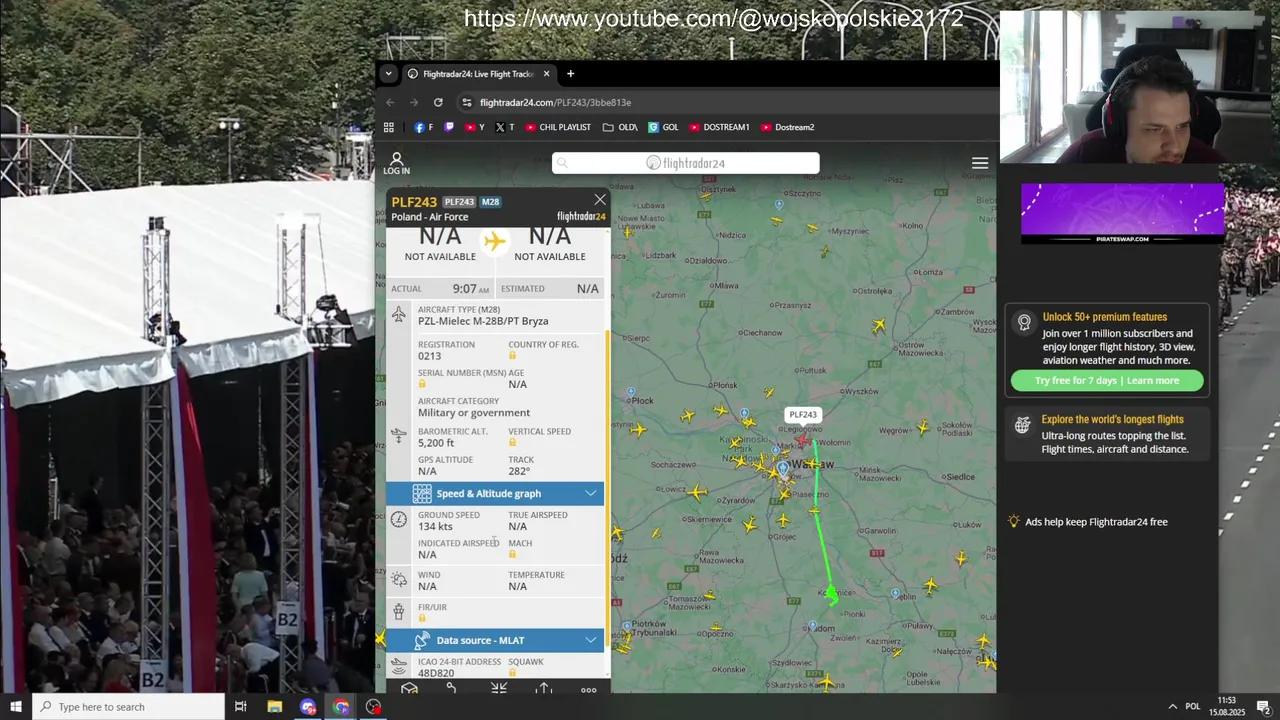The height and width of the screenshot is (720, 1280).
Task: Click the PZL-Mielec M-28B/PT Bryza aircraft type
Action: click(483, 321)
